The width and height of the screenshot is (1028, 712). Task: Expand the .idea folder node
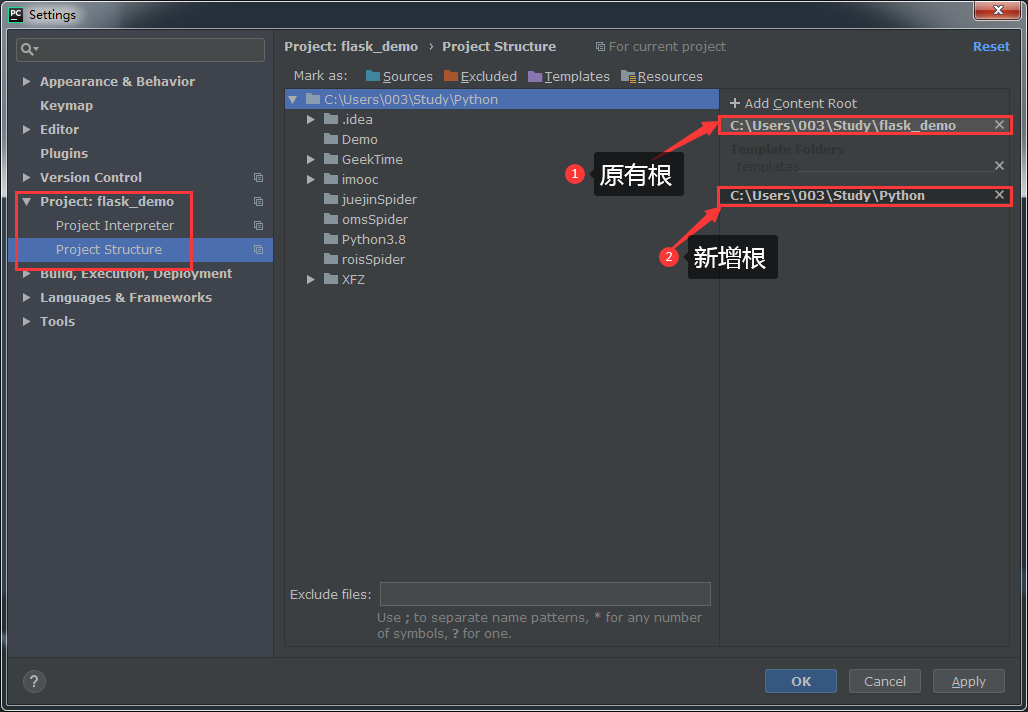click(x=312, y=119)
